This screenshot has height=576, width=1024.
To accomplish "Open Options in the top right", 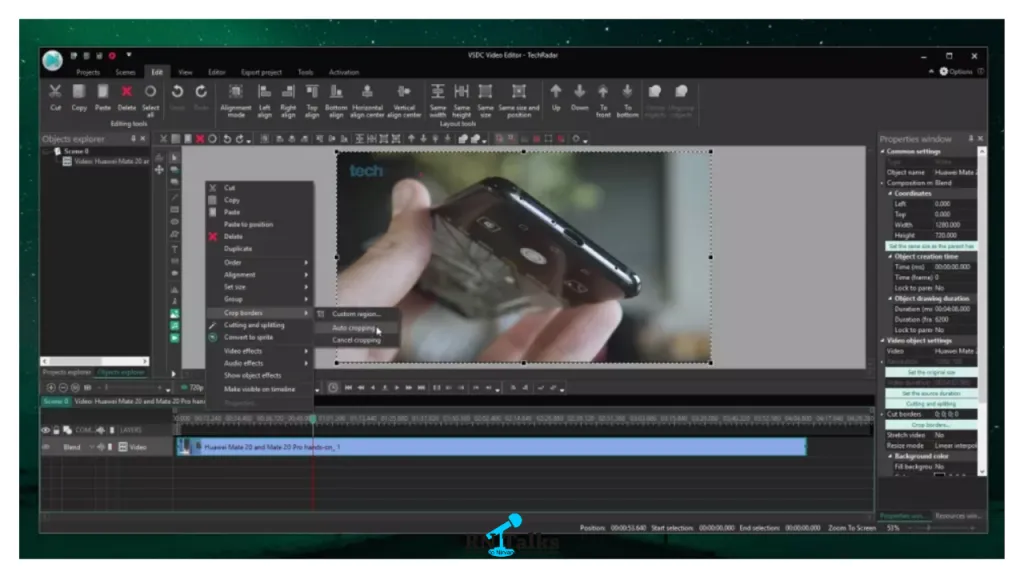I will (x=956, y=72).
